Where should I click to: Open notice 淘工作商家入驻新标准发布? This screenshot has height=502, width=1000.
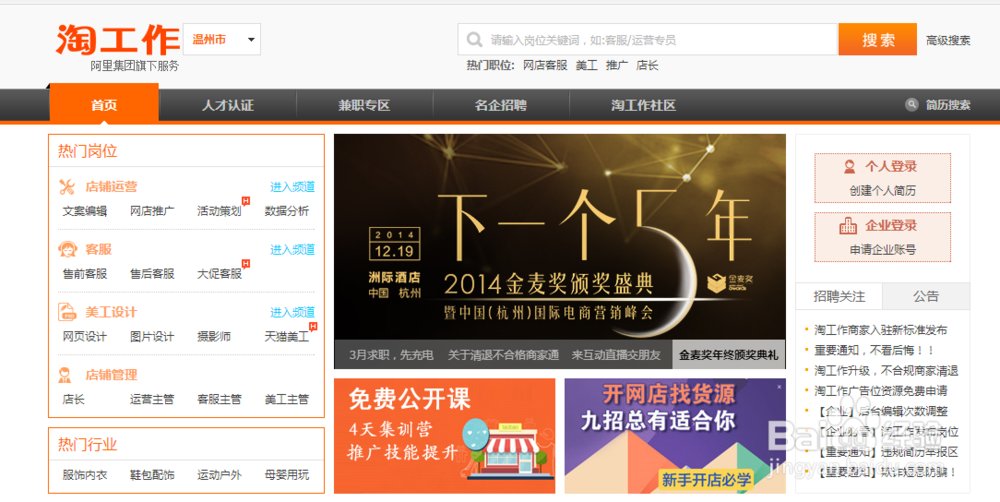tap(881, 330)
